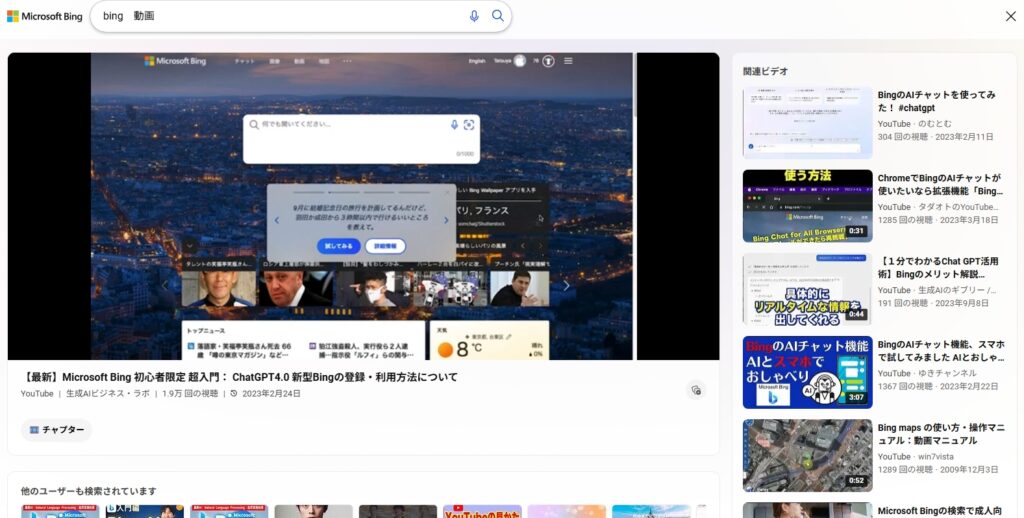Click the save video icon beside the title
The width and height of the screenshot is (1024, 518).
(696, 390)
